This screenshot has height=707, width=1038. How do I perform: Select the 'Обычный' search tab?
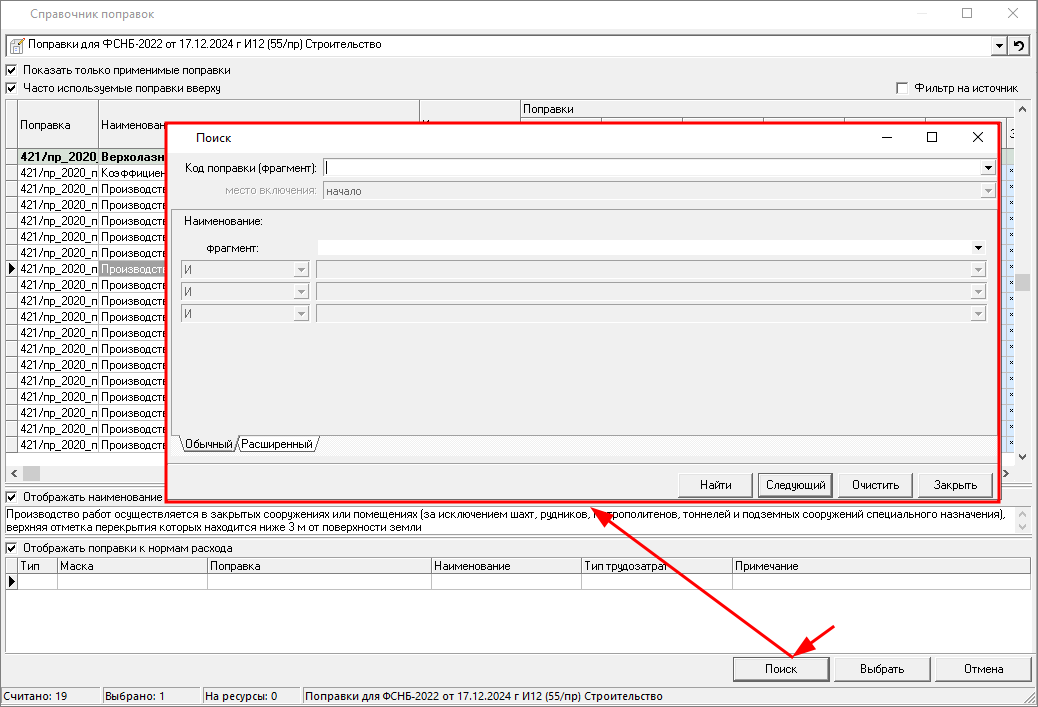(x=208, y=444)
